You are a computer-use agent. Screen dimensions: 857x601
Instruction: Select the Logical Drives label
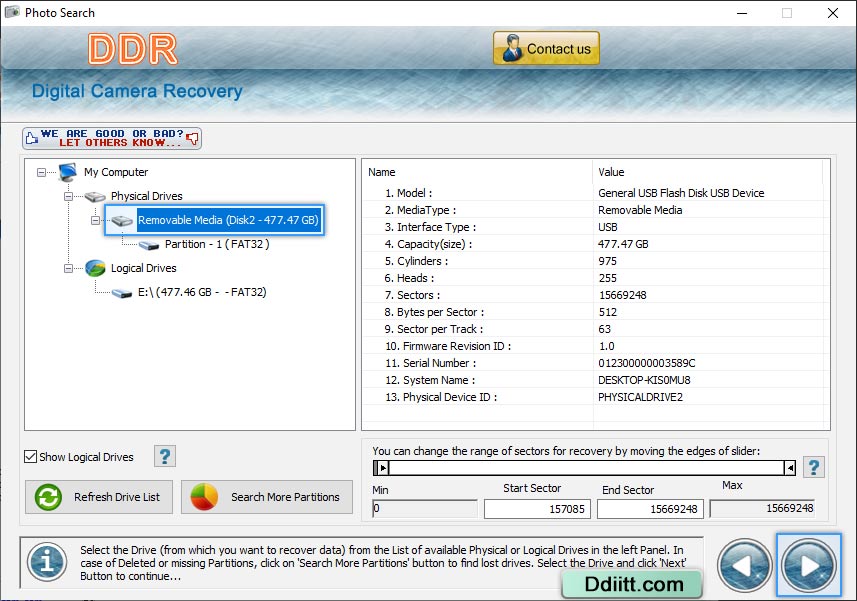144,268
